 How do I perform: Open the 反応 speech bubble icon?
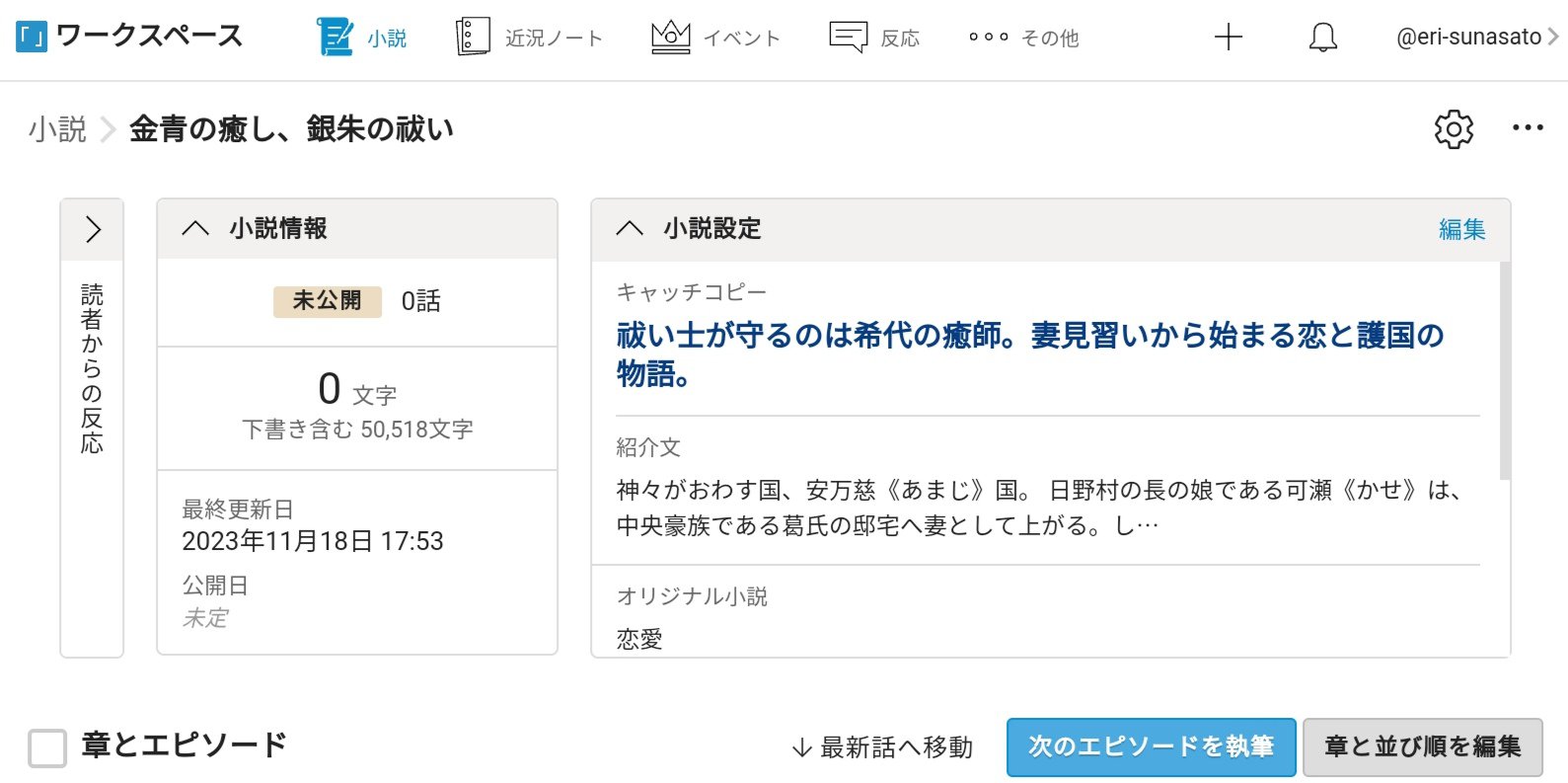tap(848, 38)
